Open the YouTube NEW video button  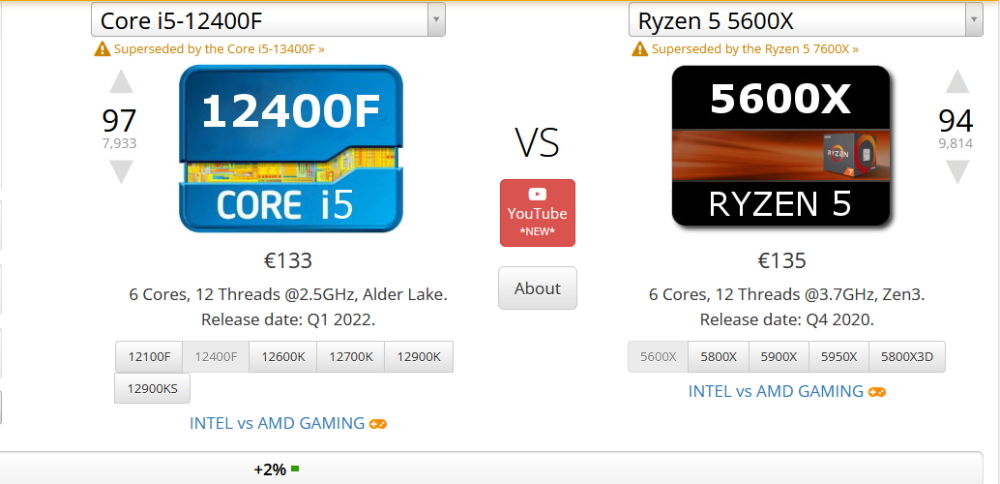(x=537, y=212)
